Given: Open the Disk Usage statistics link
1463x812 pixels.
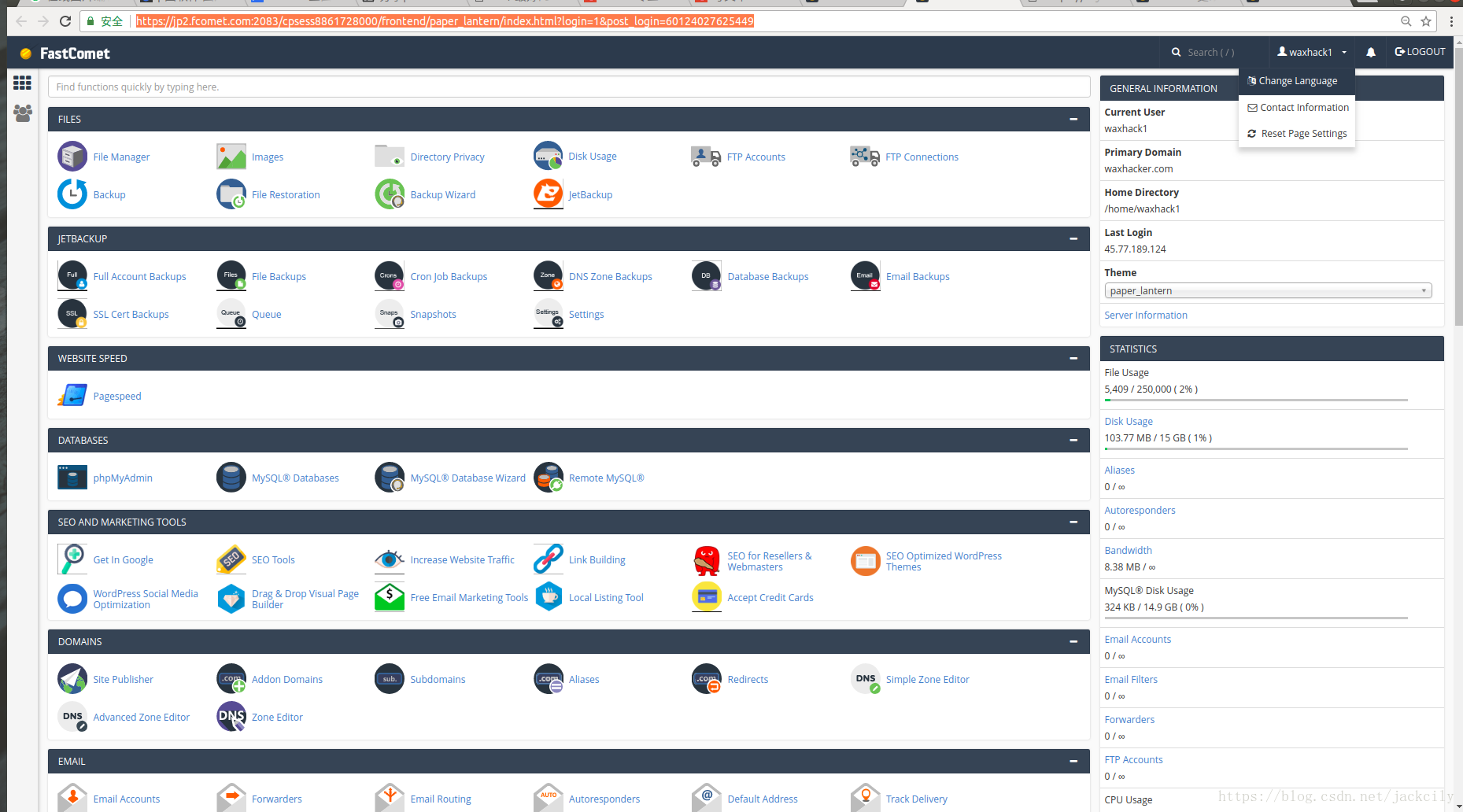Looking at the screenshot, I should tap(1128, 421).
